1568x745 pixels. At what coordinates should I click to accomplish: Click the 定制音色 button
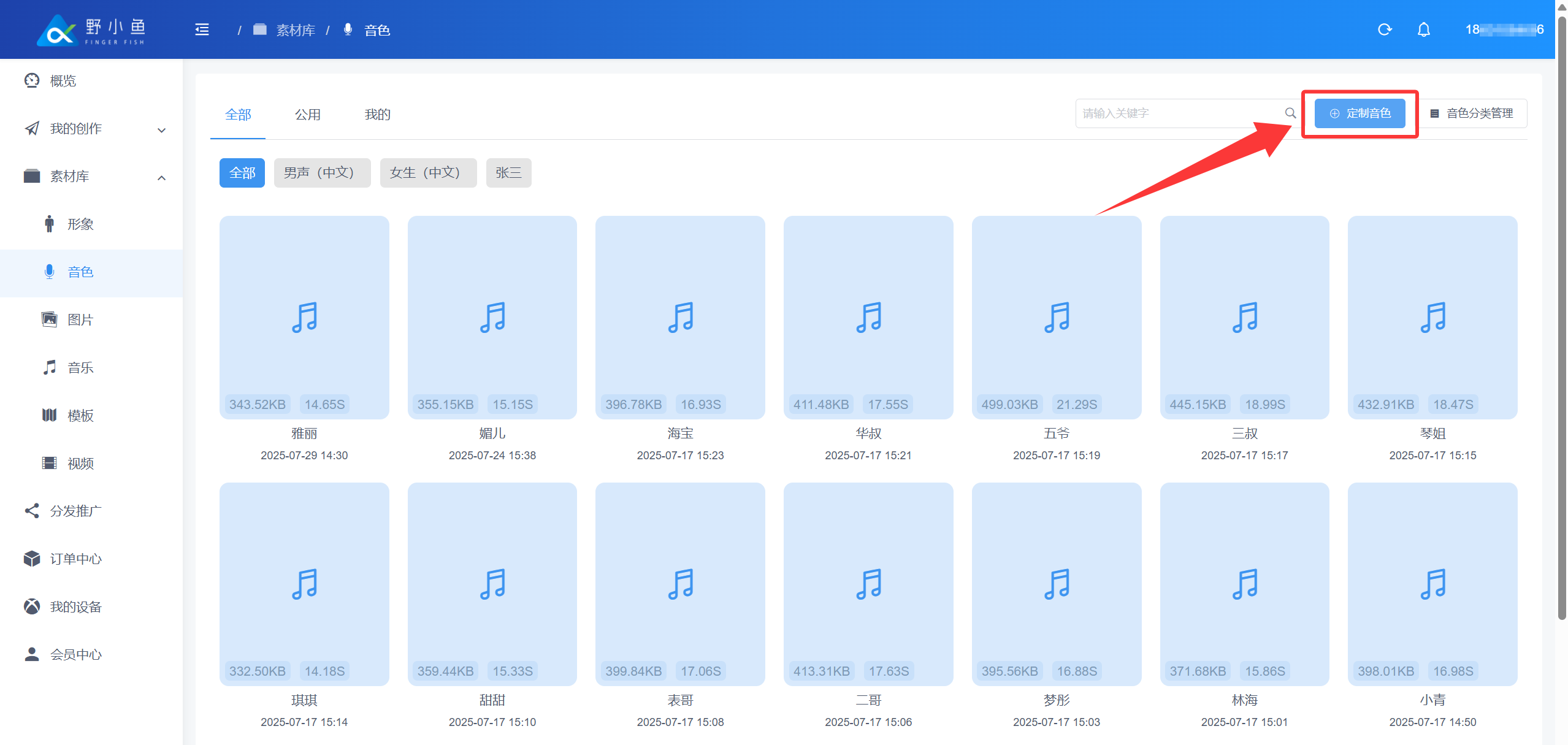tap(1359, 113)
